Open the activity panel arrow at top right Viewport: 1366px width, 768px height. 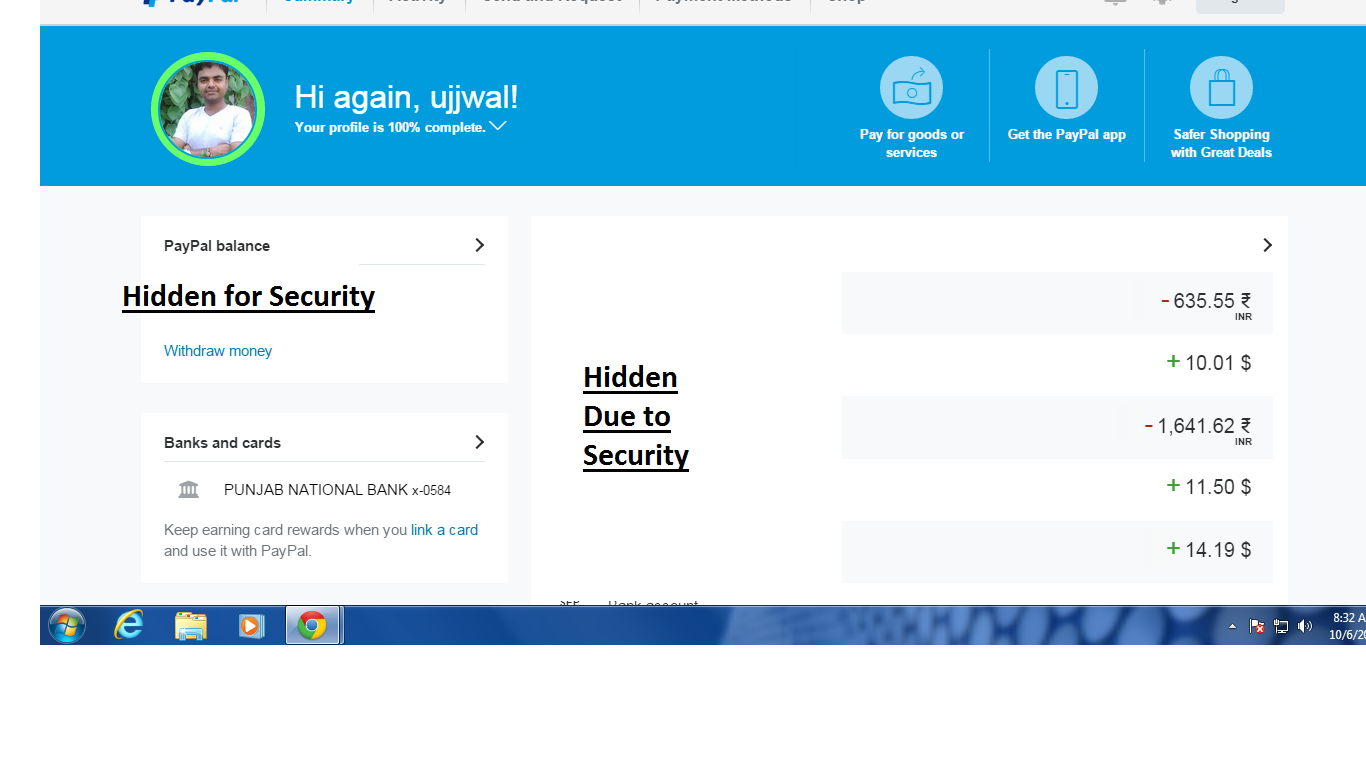(1267, 245)
